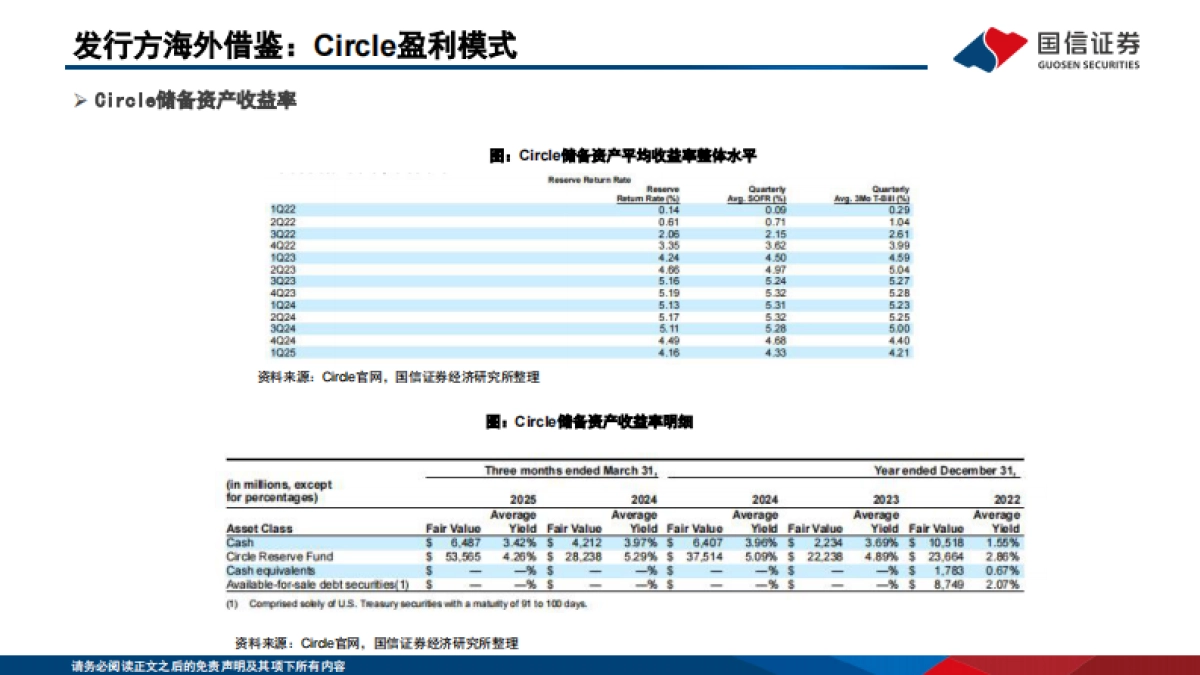Click the 1Q22 row label
The image size is (1200, 675).
[x=283, y=209]
